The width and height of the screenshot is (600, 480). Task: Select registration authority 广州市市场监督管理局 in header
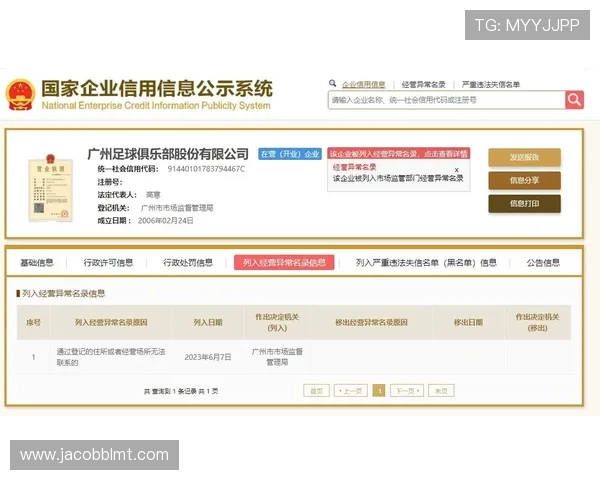coord(177,208)
